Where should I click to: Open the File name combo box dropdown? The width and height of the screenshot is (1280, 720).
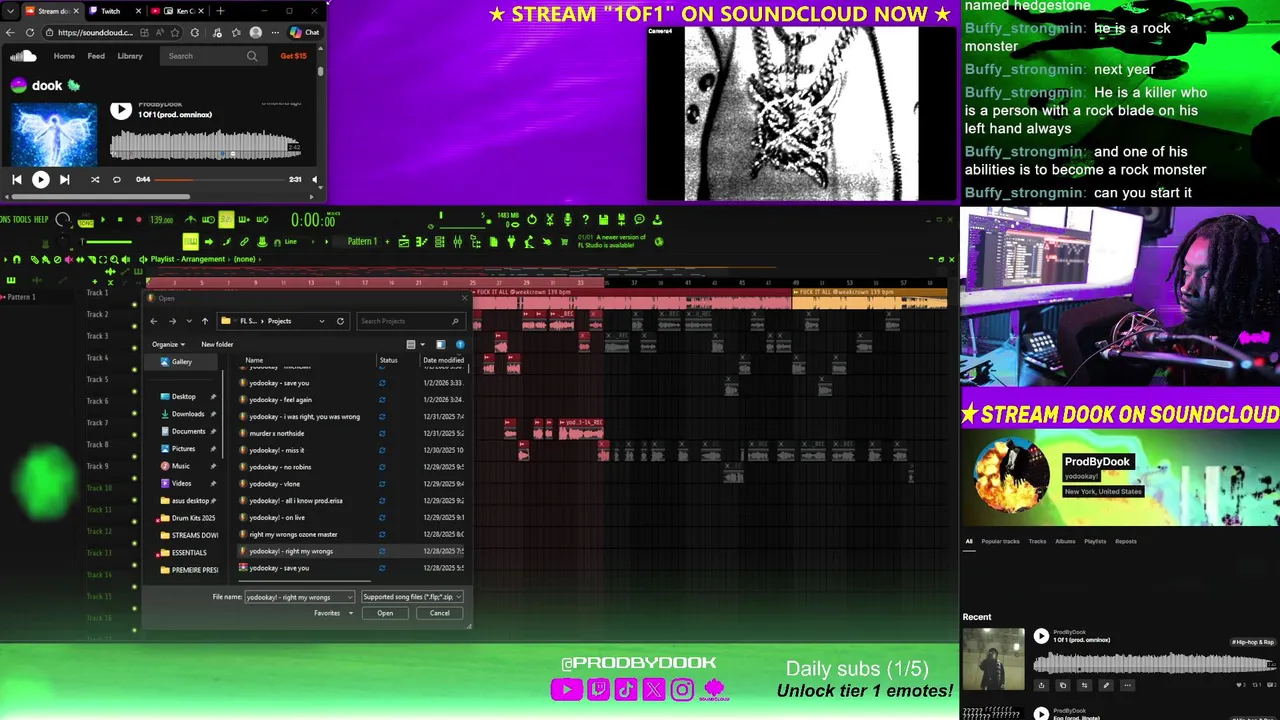[x=350, y=597]
